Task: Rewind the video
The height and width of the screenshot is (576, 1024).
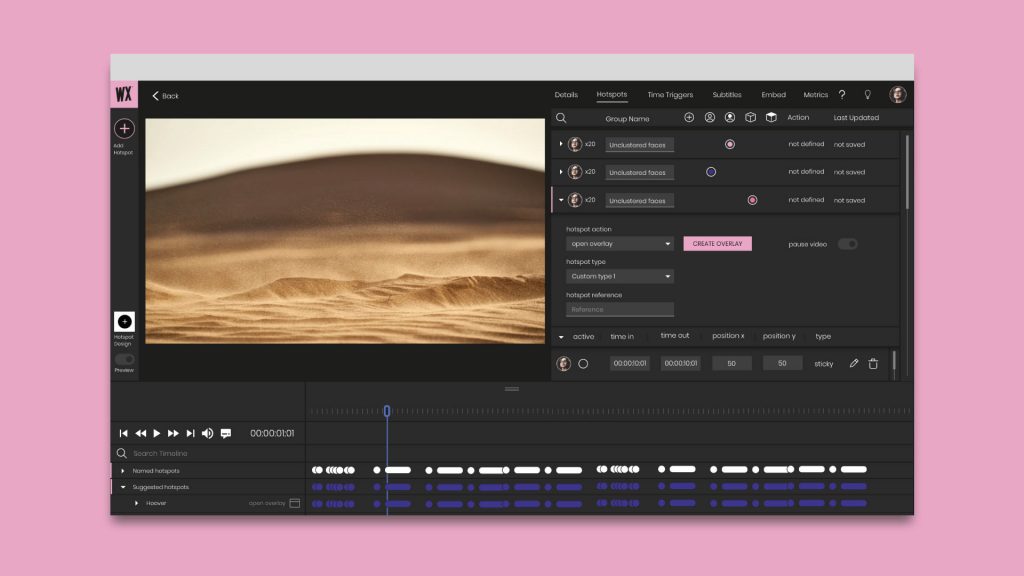Action: (140, 433)
